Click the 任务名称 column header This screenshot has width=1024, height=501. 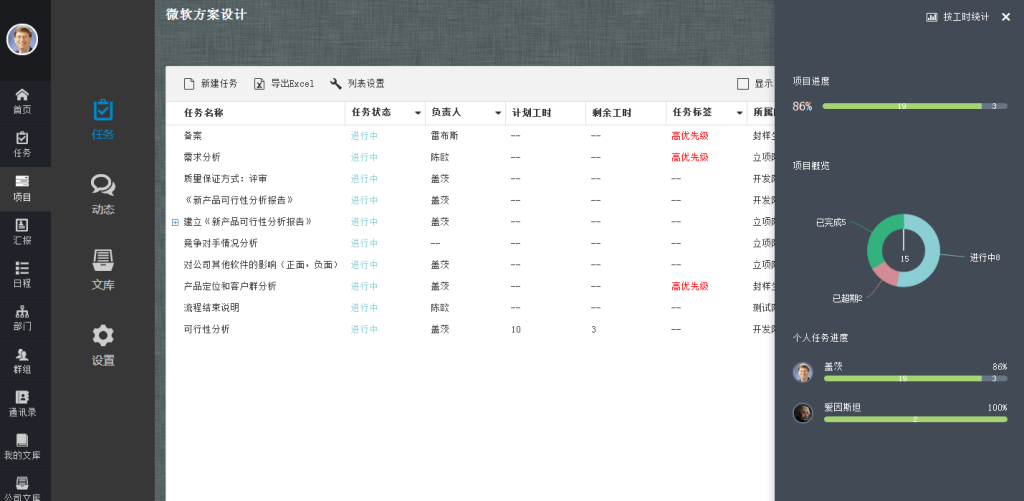pyautogui.click(x=204, y=113)
